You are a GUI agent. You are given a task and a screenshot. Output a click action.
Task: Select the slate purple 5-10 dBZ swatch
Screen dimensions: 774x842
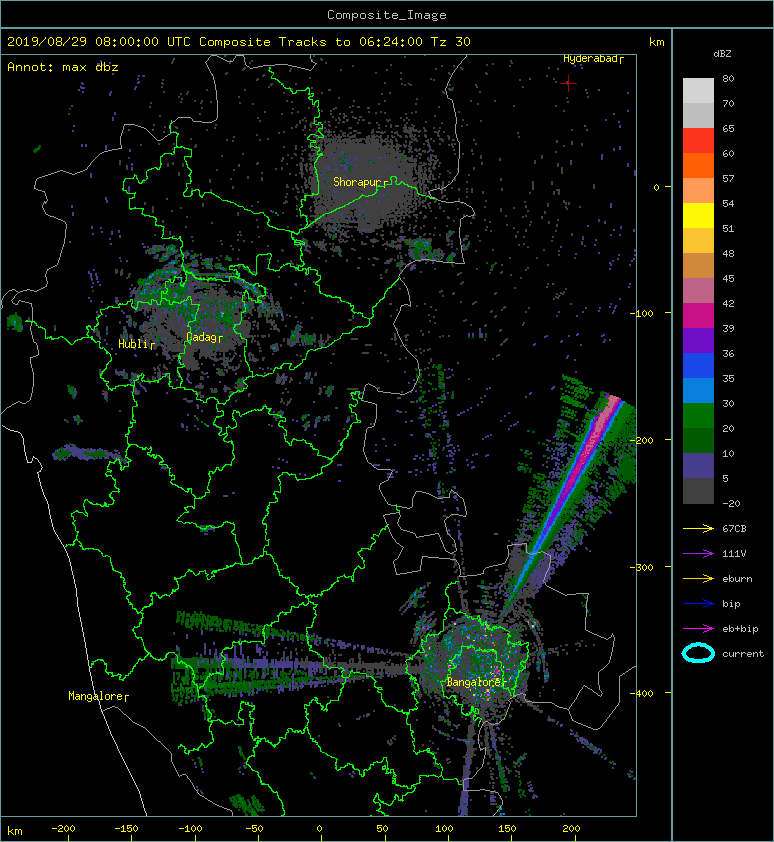tap(698, 465)
